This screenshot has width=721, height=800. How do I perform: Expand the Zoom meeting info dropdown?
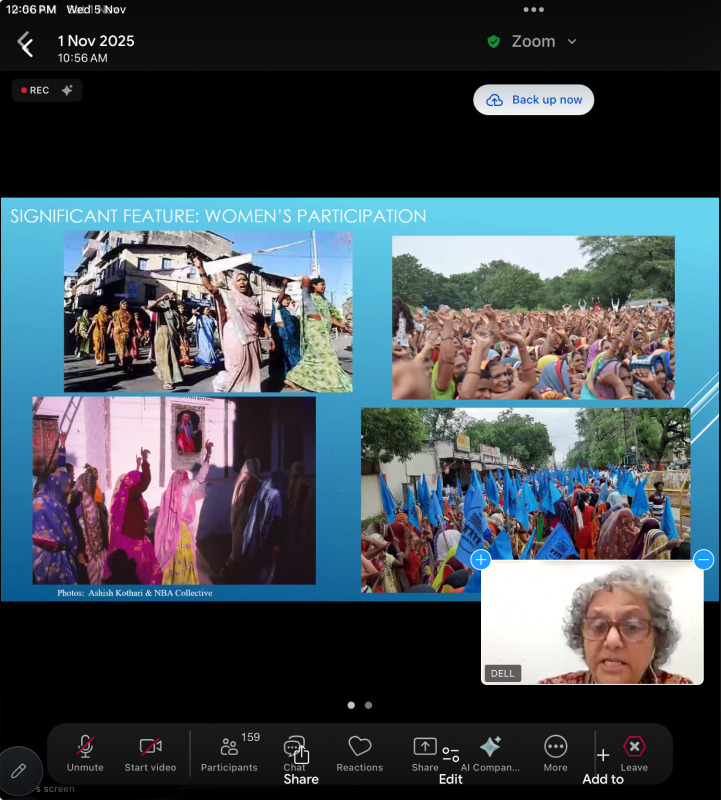tap(572, 42)
